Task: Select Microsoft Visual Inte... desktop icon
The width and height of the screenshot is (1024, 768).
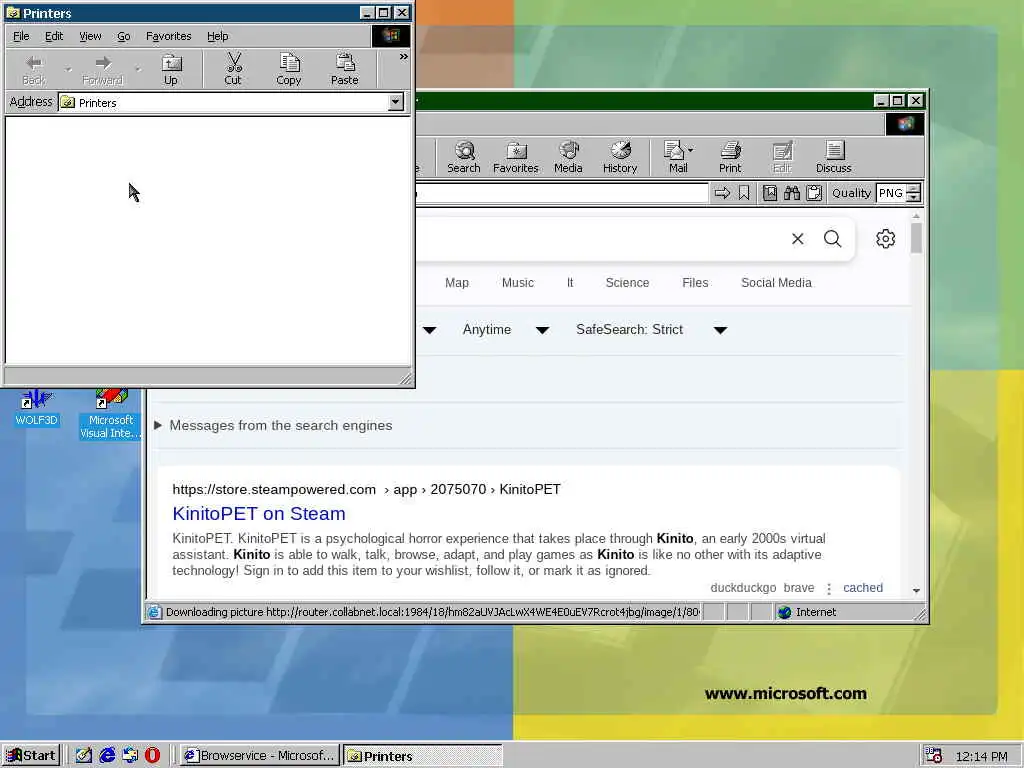Action: tap(110, 414)
